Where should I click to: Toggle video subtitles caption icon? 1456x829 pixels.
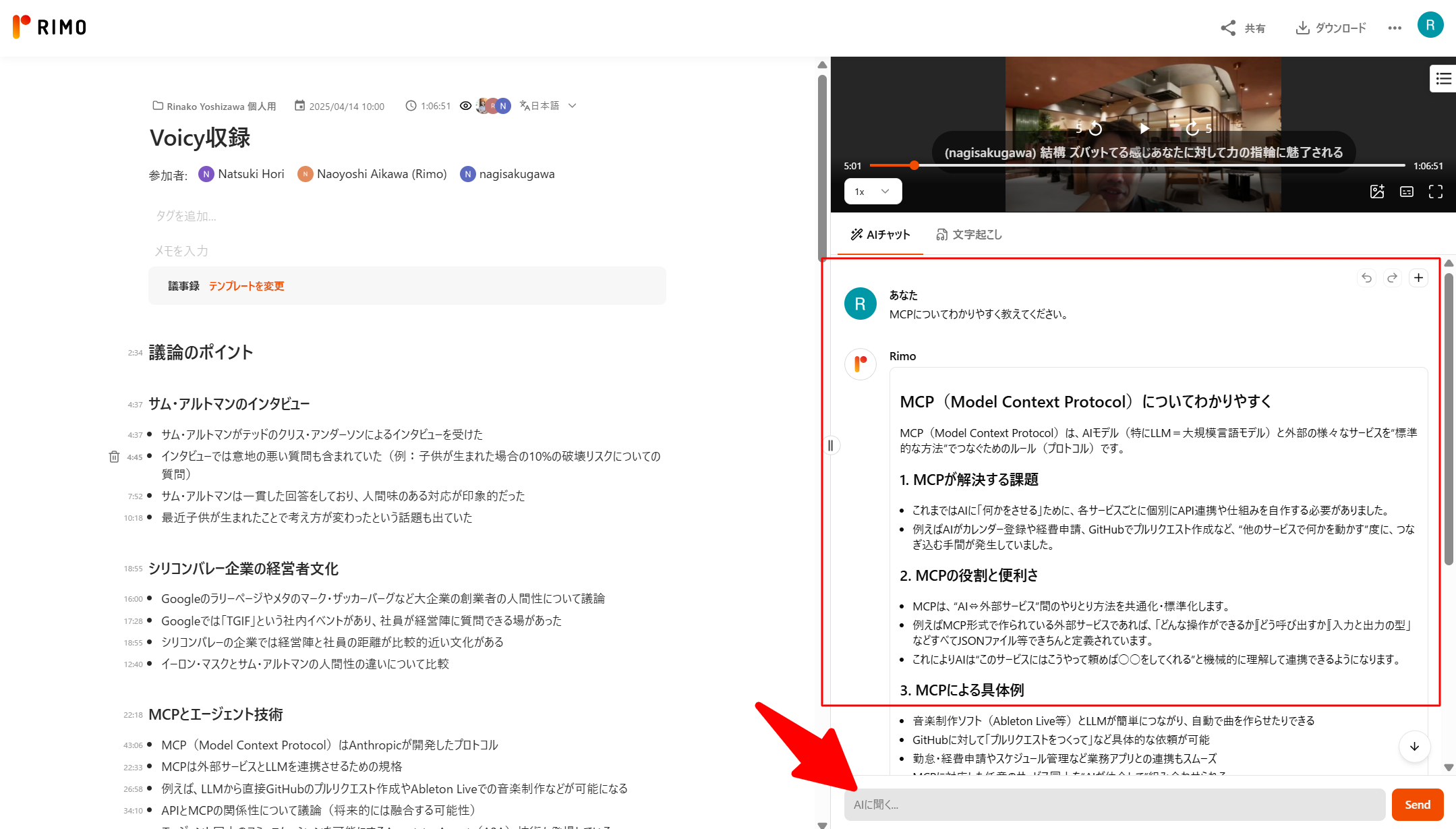tap(1406, 192)
